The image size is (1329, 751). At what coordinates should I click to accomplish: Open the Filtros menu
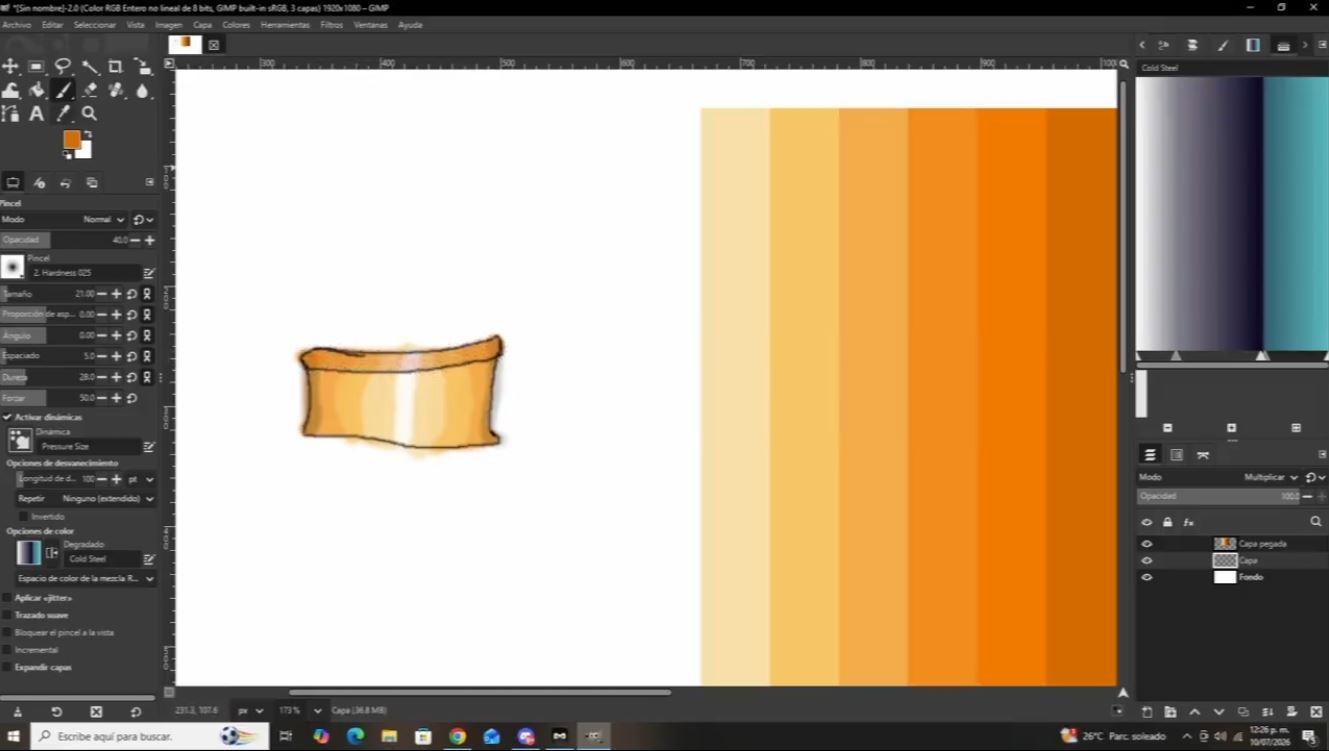(332, 25)
